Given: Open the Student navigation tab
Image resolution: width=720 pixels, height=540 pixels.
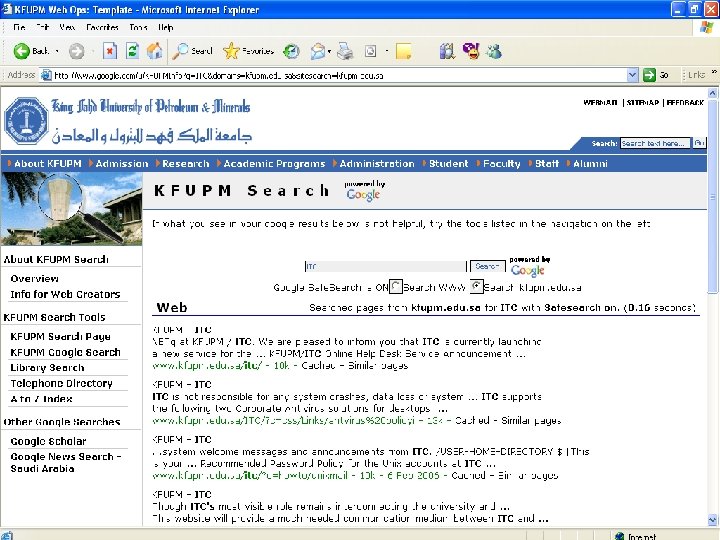Looking at the screenshot, I should pos(448,163).
